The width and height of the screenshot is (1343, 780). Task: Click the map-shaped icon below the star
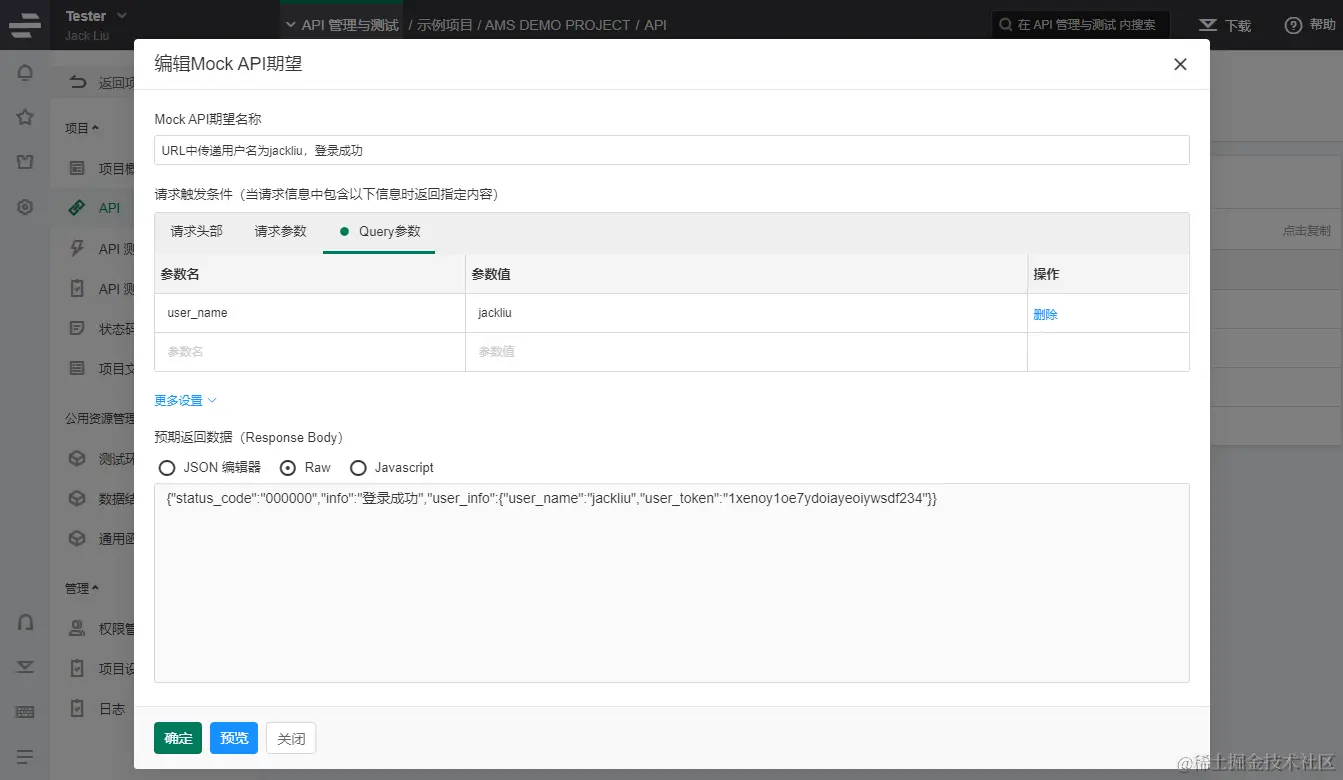coord(25,162)
